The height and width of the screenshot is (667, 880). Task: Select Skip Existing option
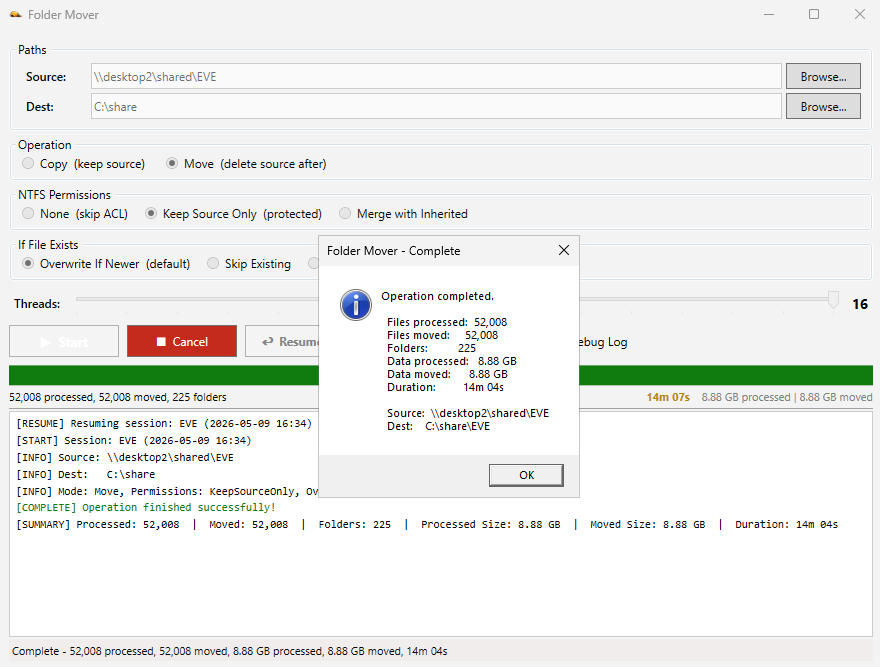pos(249,264)
